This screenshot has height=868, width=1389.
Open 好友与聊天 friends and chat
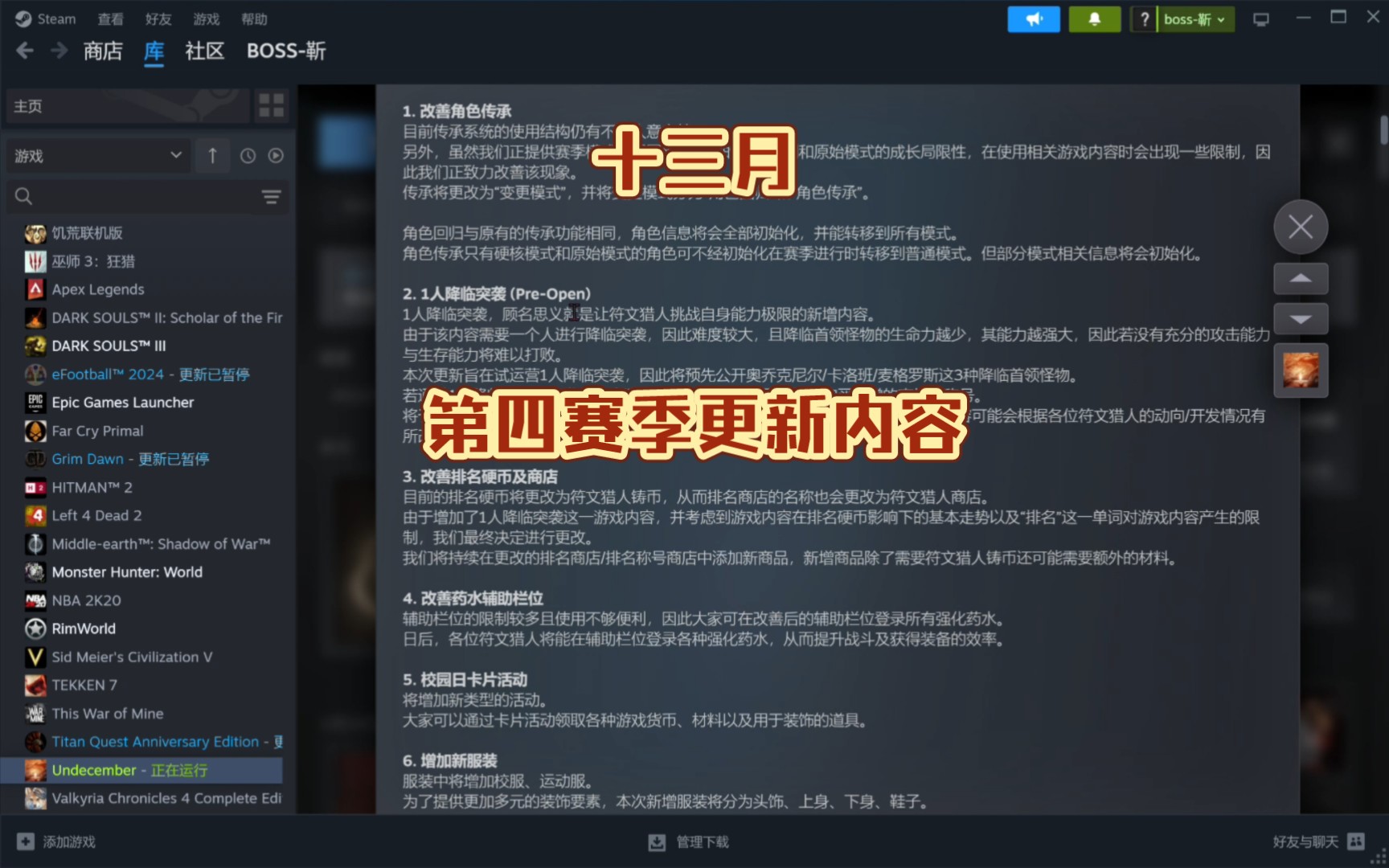coord(1319,841)
